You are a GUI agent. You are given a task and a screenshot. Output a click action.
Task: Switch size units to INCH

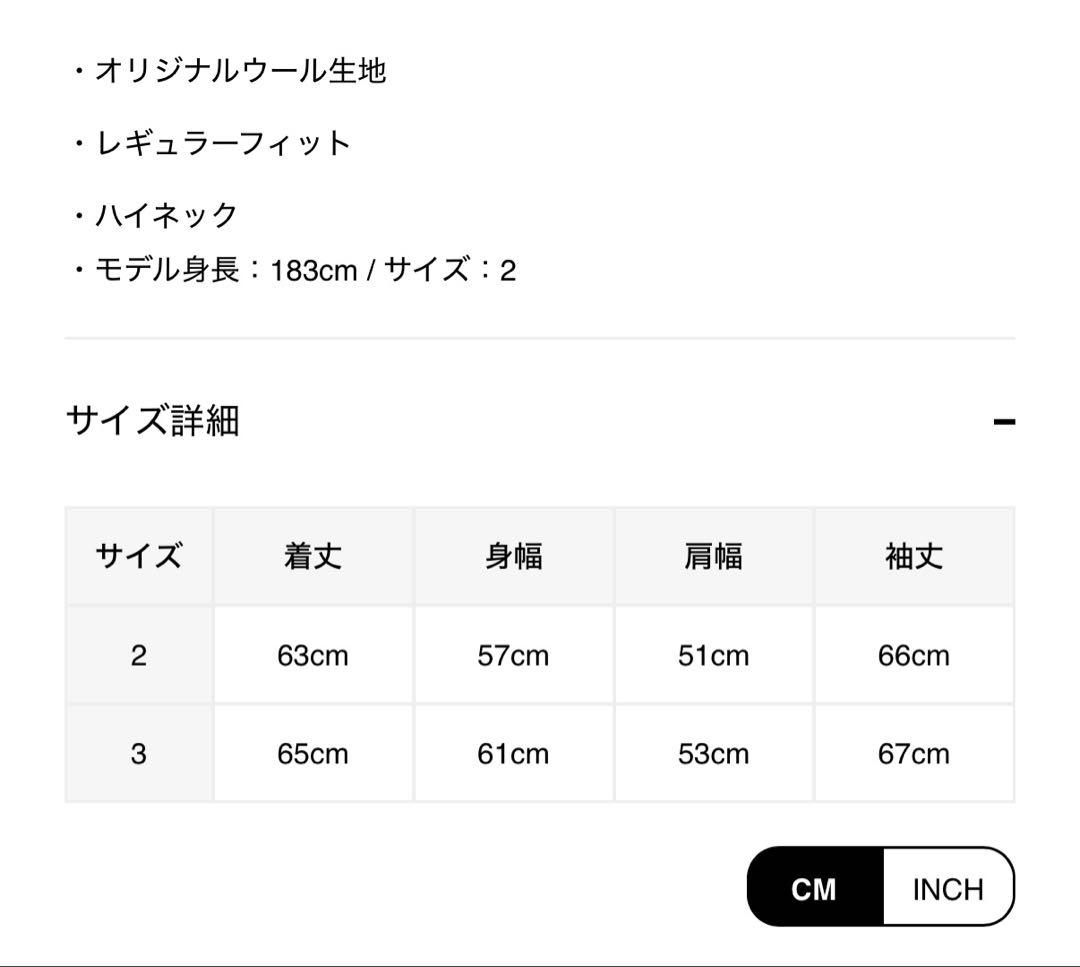click(x=948, y=888)
